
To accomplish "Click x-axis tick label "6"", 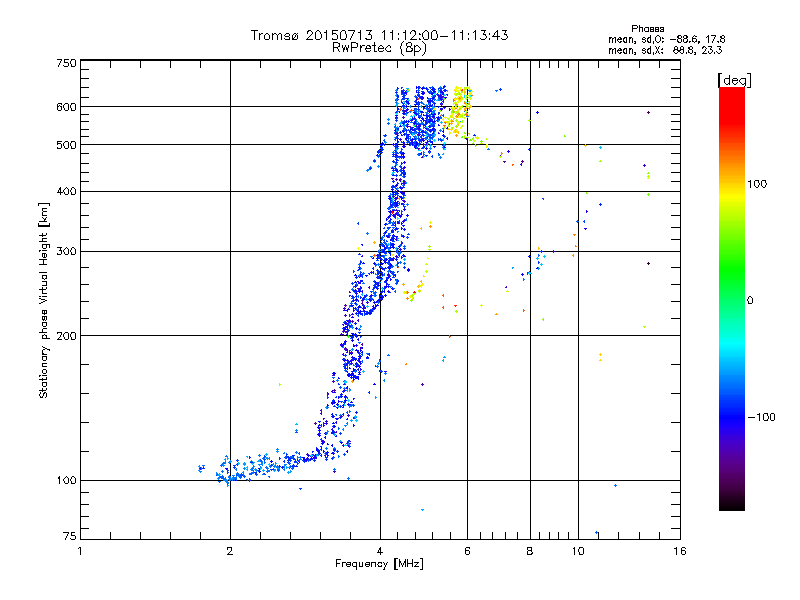I will click(467, 551).
